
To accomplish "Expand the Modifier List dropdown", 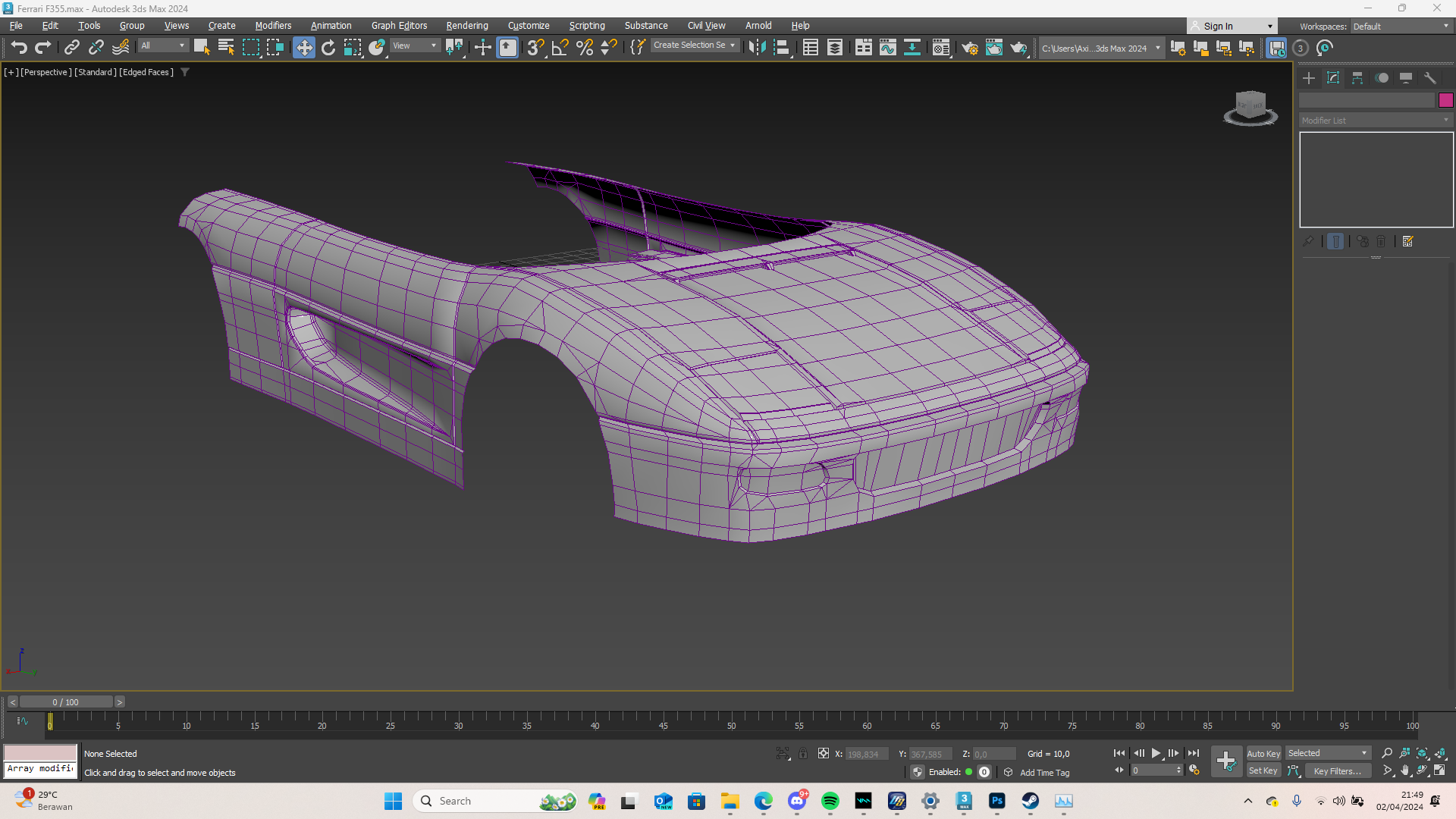I will (1375, 121).
